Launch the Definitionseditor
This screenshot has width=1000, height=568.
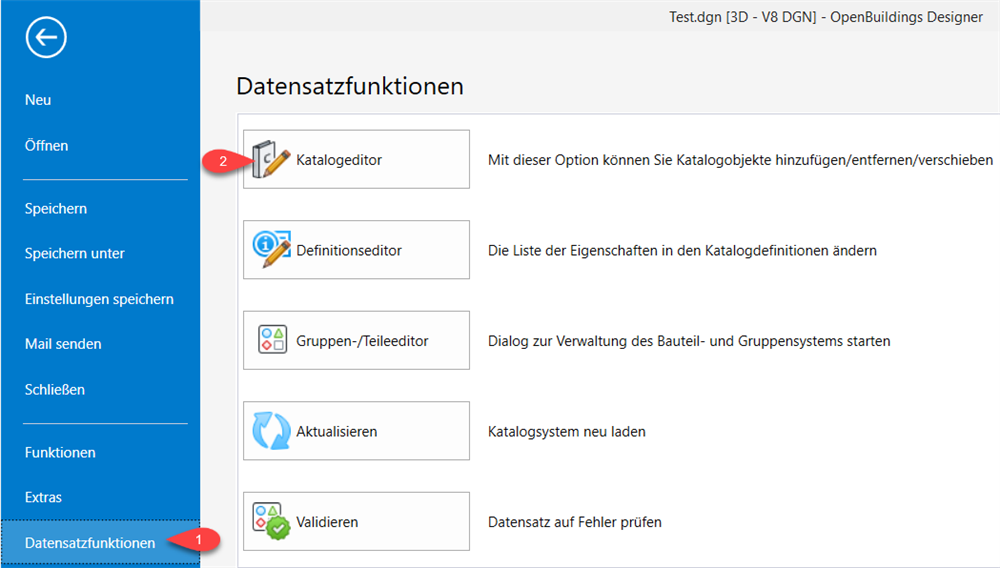pyautogui.click(x=356, y=250)
